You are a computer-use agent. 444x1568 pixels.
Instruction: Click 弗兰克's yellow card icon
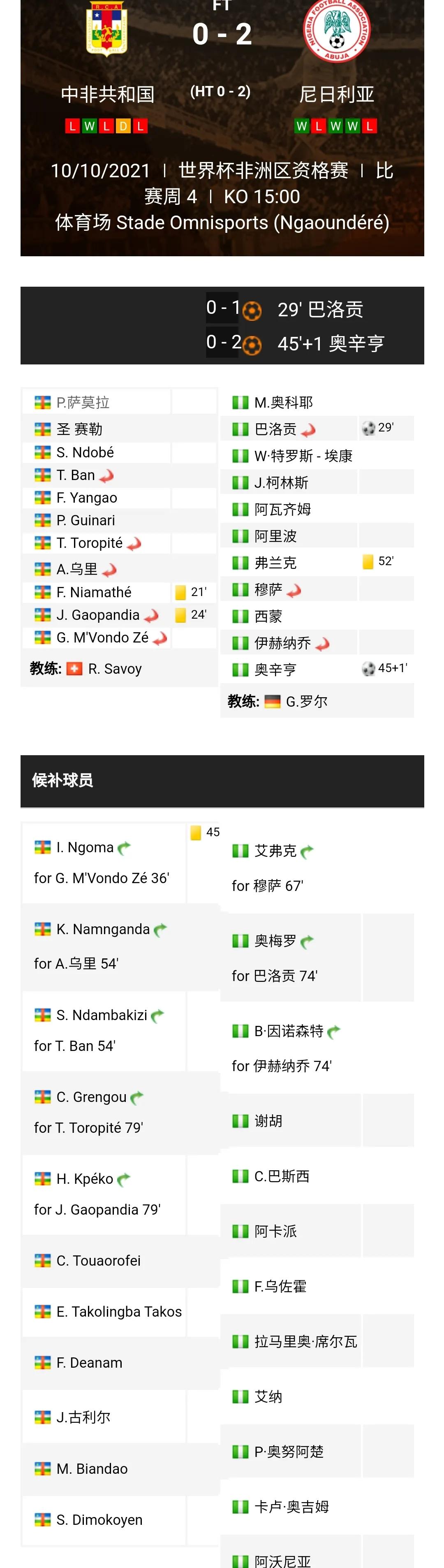[x=368, y=561]
